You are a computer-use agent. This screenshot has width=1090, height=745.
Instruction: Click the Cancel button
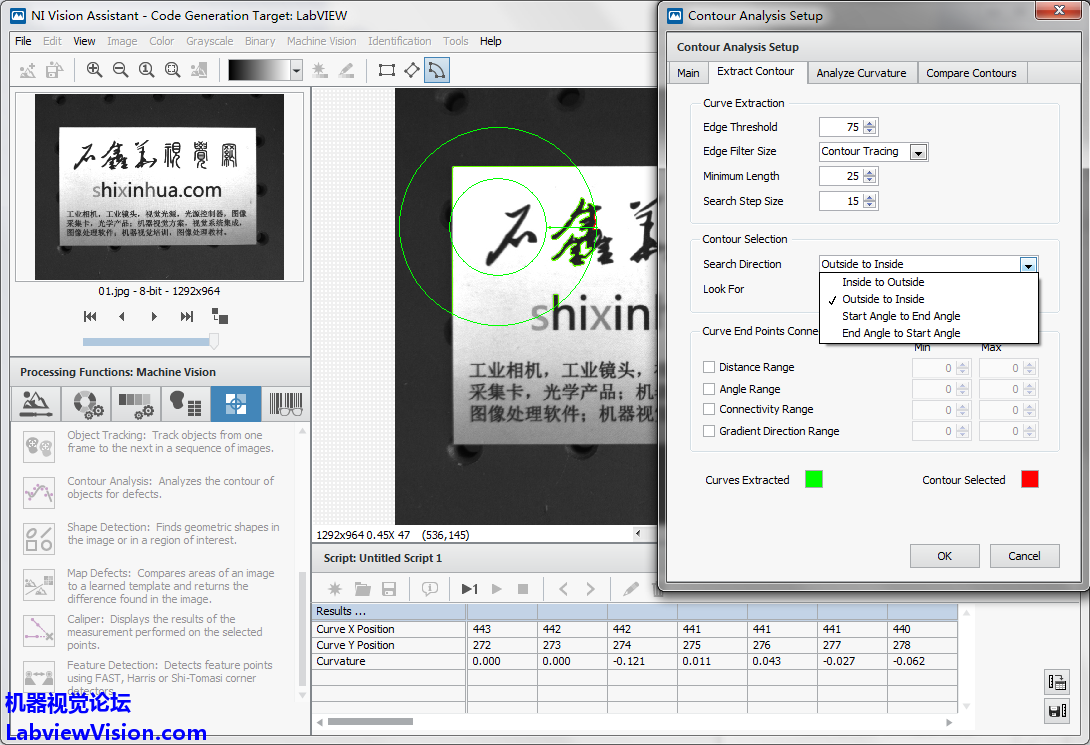[1024, 556]
